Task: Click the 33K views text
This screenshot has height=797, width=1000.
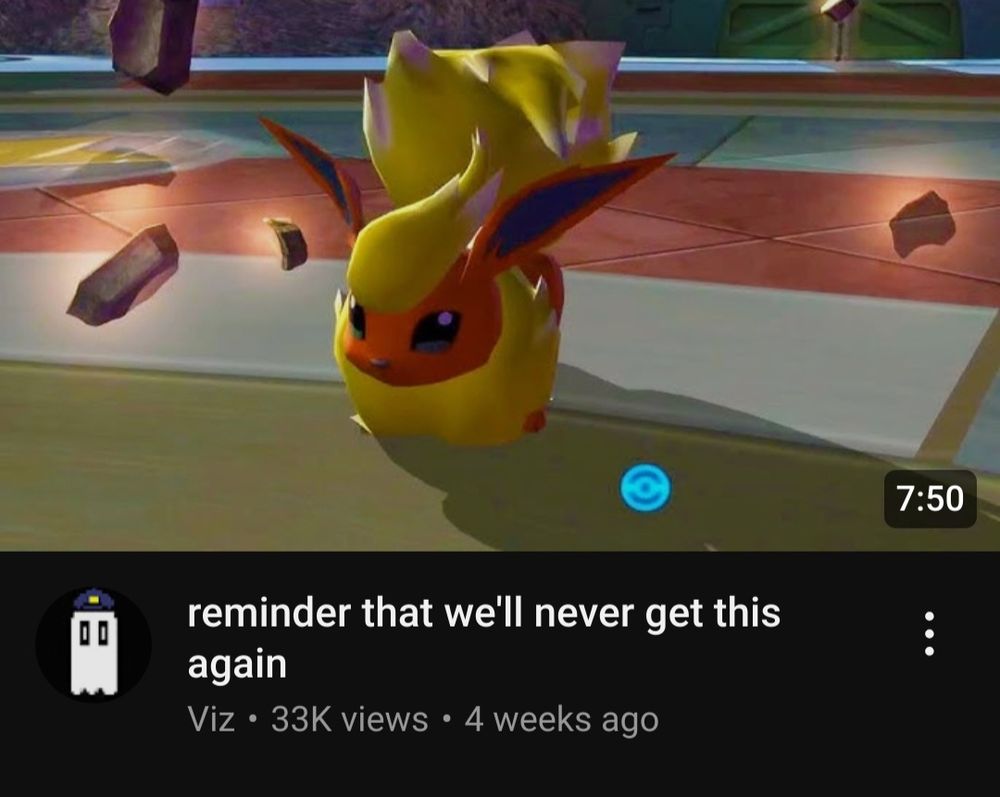Action: pyautogui.click(x=349, y=720)
